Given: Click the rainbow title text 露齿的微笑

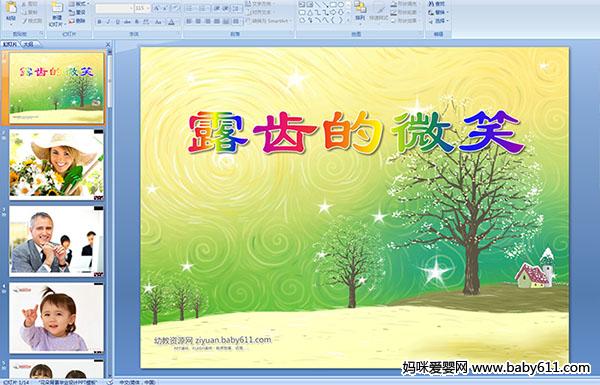Looking at the screenshot, I should tap(356, 132).
